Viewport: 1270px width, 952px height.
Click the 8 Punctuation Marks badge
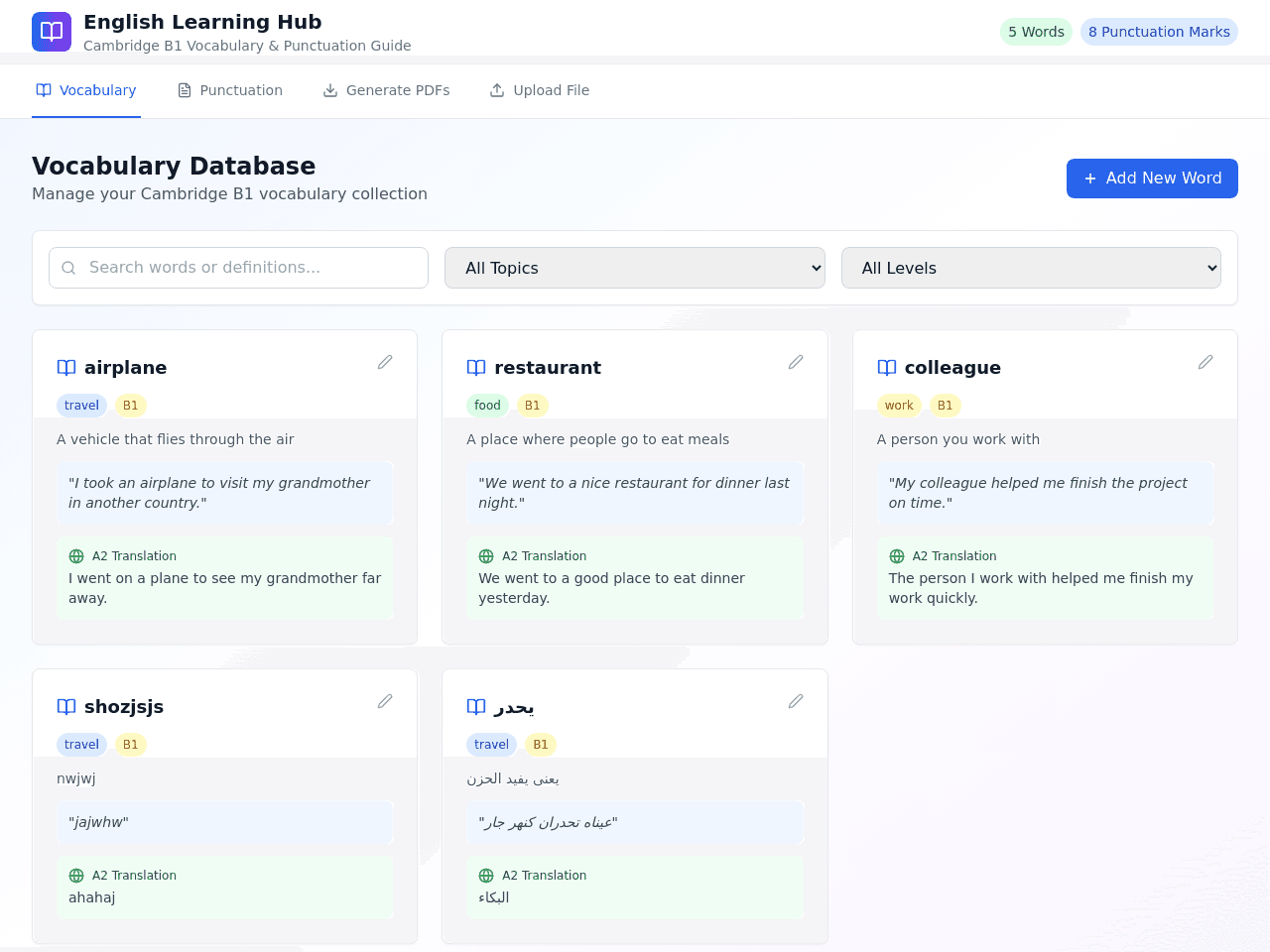click(1159, 32)
